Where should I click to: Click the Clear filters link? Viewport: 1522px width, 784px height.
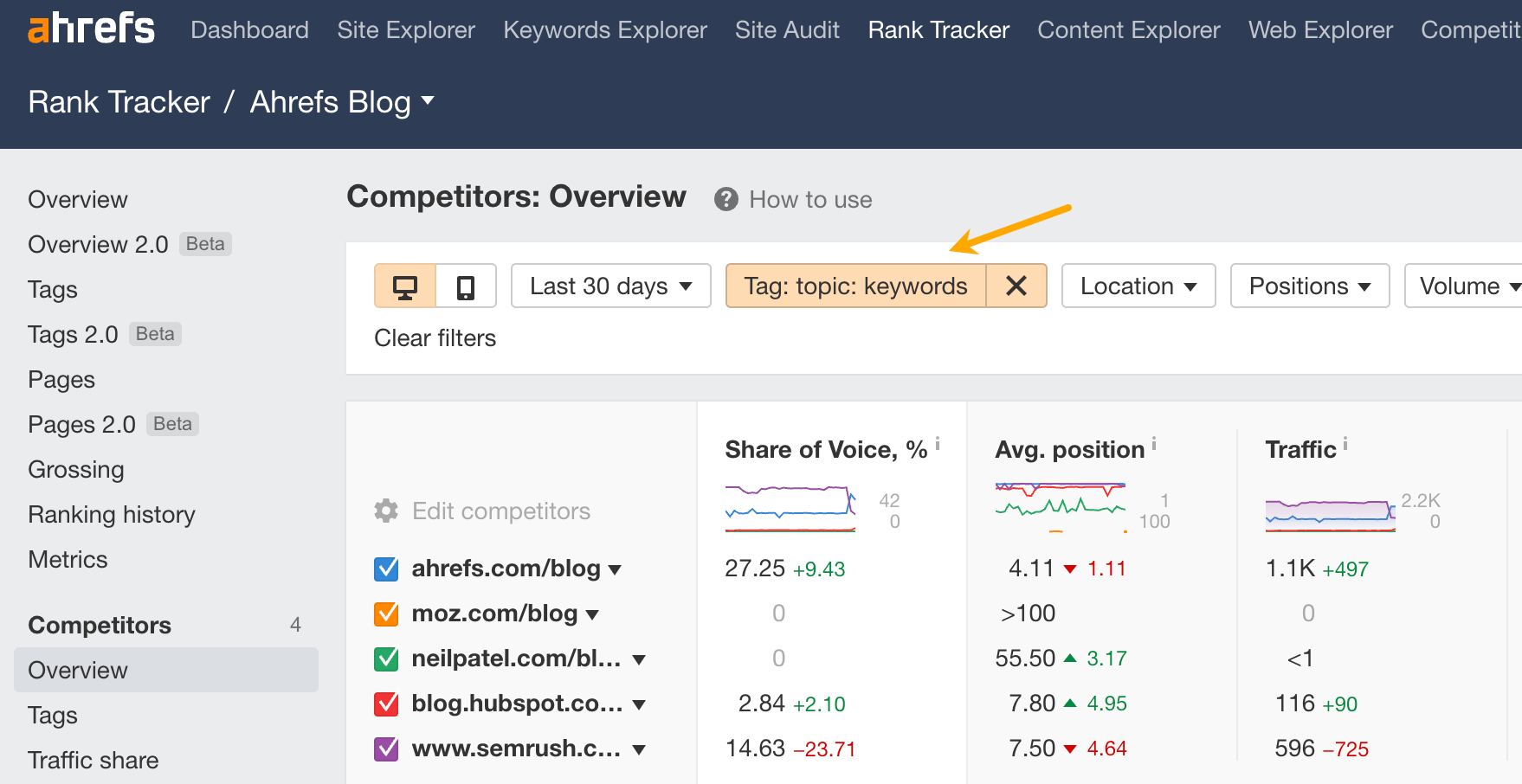pos(435,337)
